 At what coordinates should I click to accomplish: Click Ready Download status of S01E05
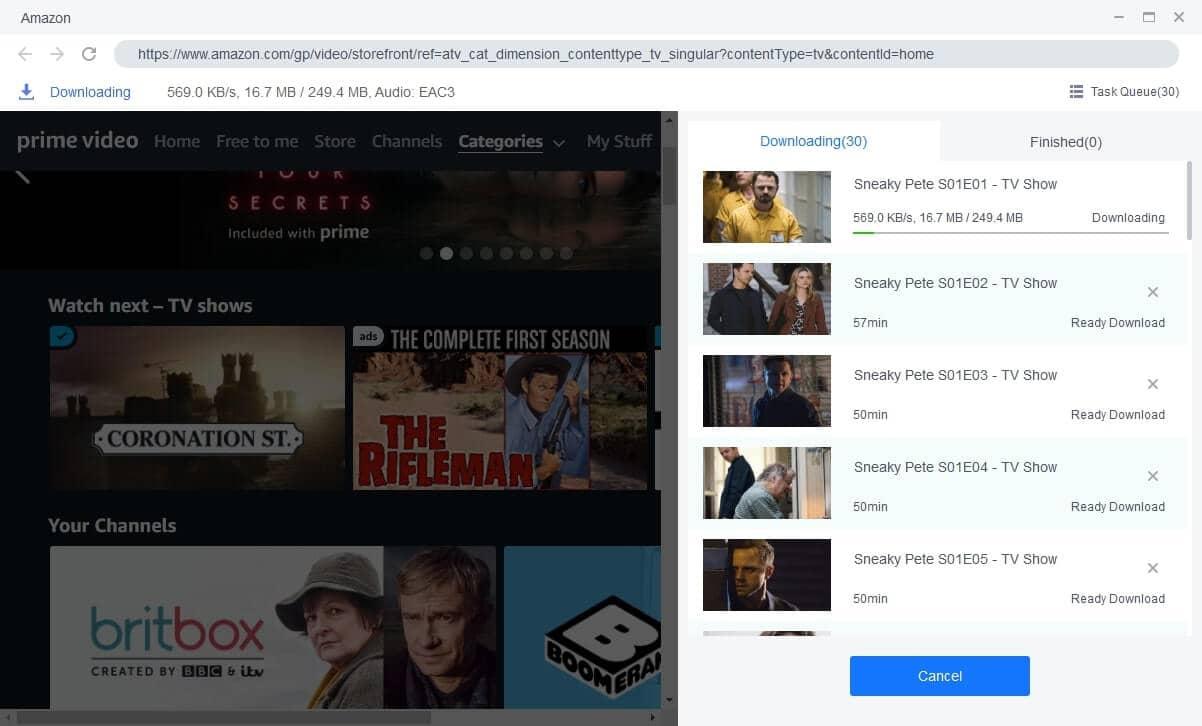(x=1117, y=599)
